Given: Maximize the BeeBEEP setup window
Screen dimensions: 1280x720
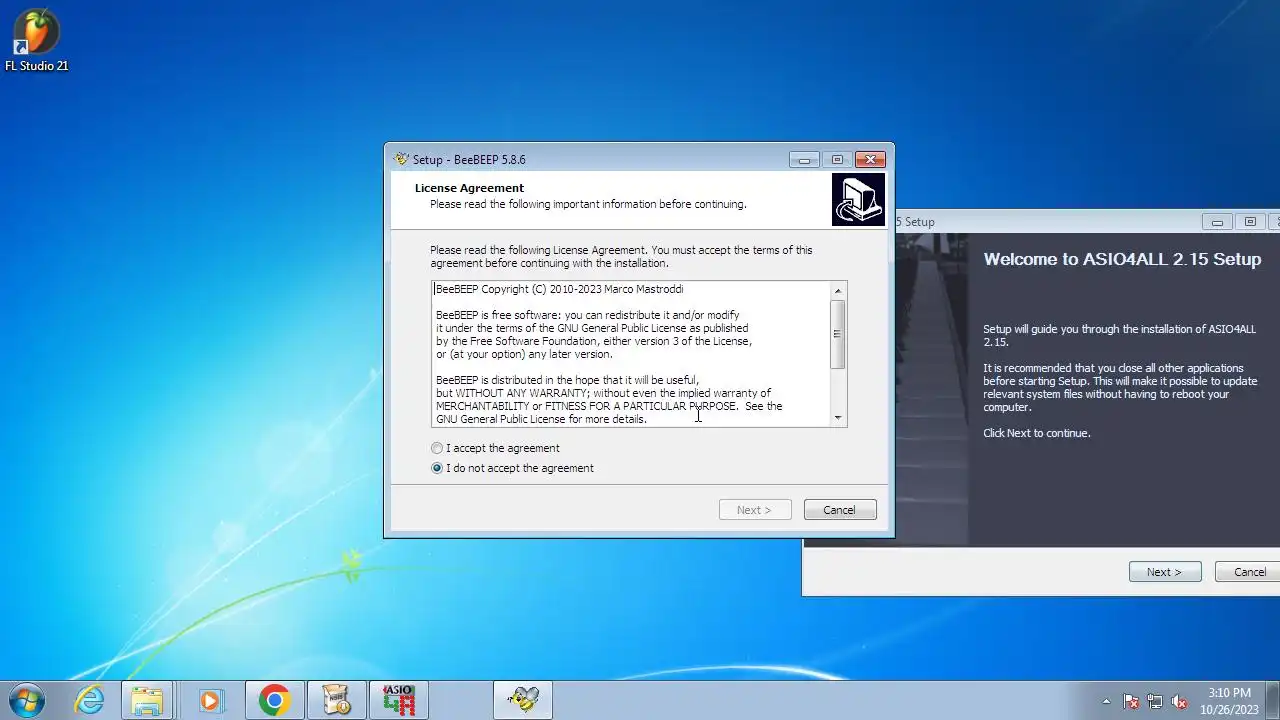Looking at the screenshot, I should (x=837, y=160).
